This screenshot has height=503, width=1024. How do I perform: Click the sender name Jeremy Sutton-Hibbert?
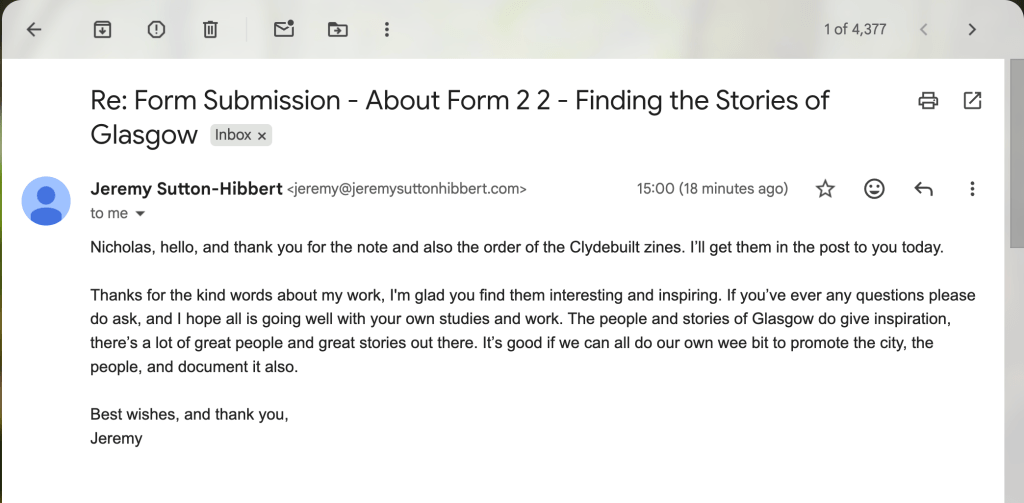186,188
